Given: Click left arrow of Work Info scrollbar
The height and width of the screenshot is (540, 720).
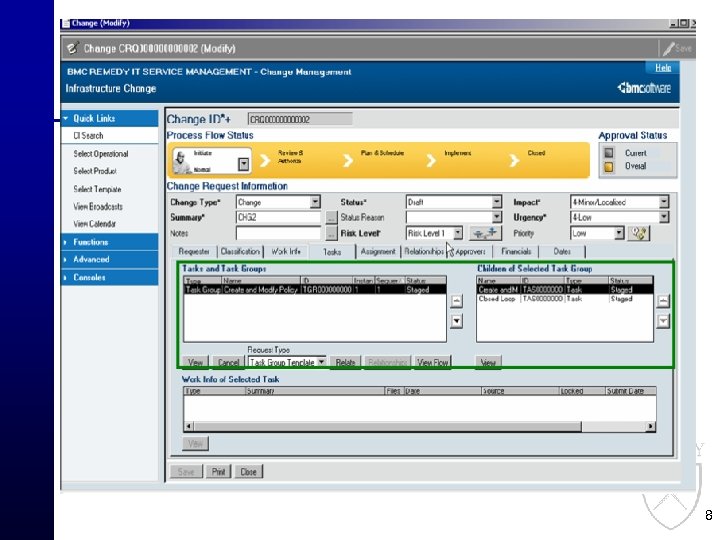Looking at the screenshot, I should [188, 427].
